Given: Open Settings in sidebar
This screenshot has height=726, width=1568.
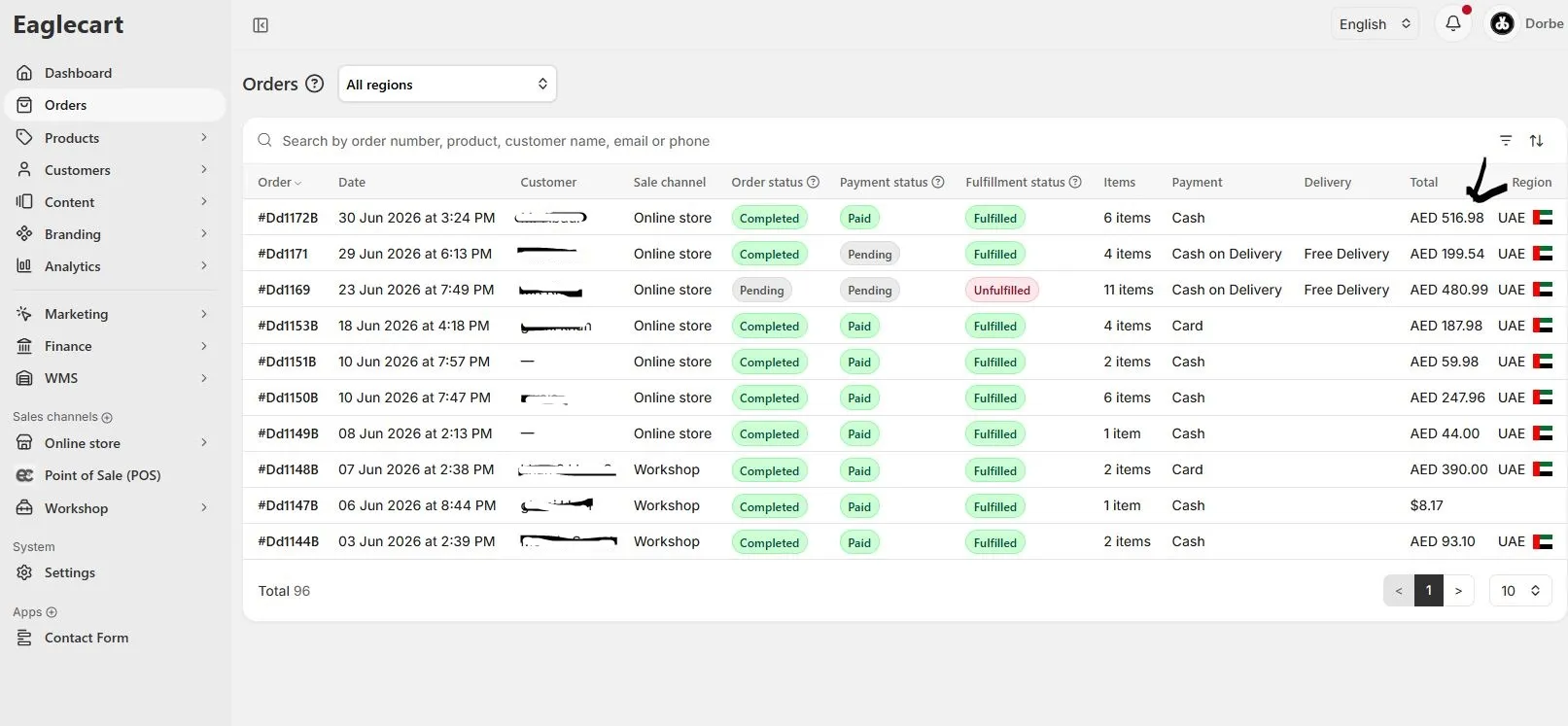Looking at the screenshot, I should pyautogui.click(x=115, y=572).
